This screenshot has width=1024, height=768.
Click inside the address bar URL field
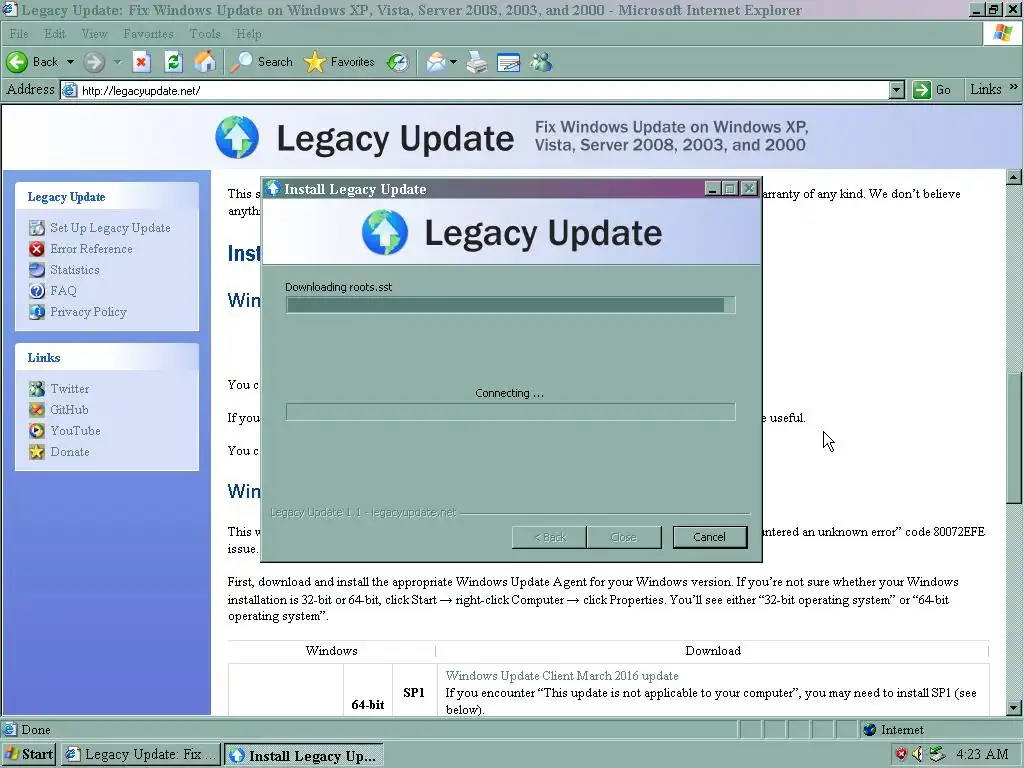tap(483, 90)
